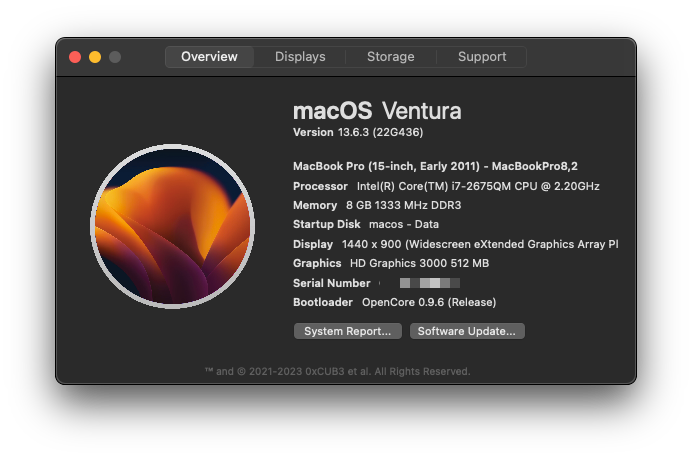This screenshot has width=692, height=458.
Task: Switch to the Overview tab
Action: (x=209, y=57)
